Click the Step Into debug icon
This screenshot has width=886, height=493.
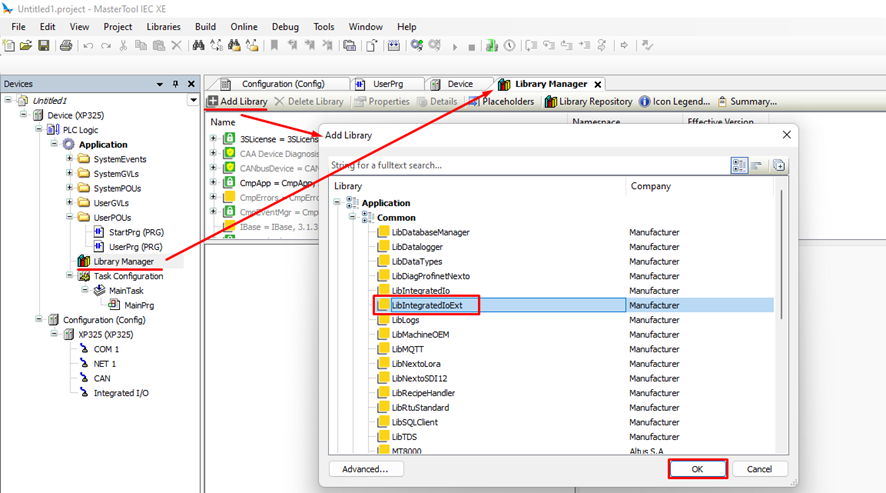549,46
